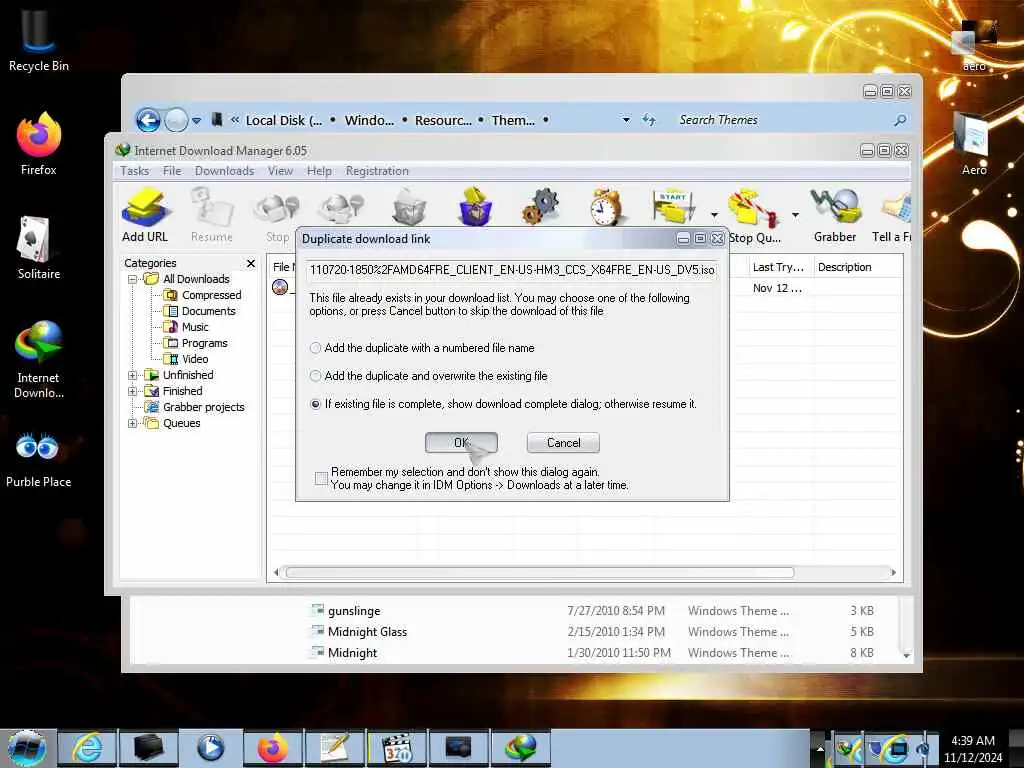Click the Start Queue toolbar icon
Screen dimensions: 1024x768
point(675,206)
